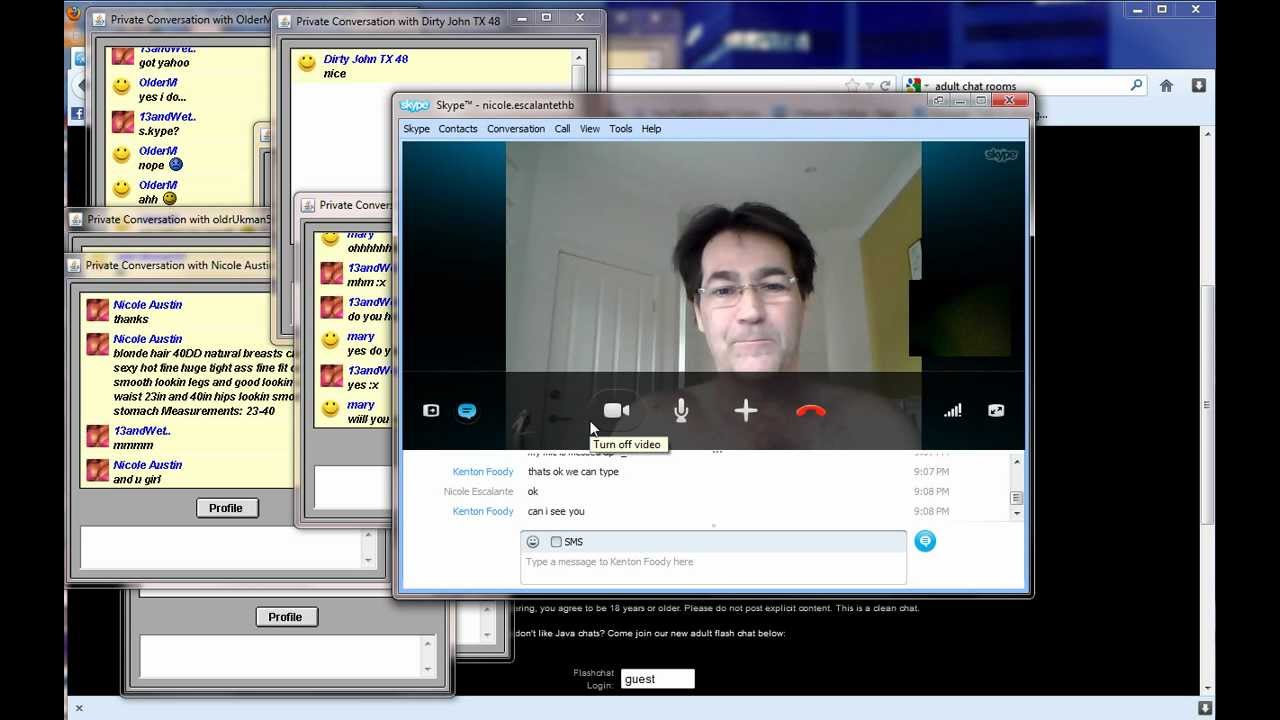Click the 'can i see you' message
The height and width of the screenshot is (720, 1280).
(556, 512)
